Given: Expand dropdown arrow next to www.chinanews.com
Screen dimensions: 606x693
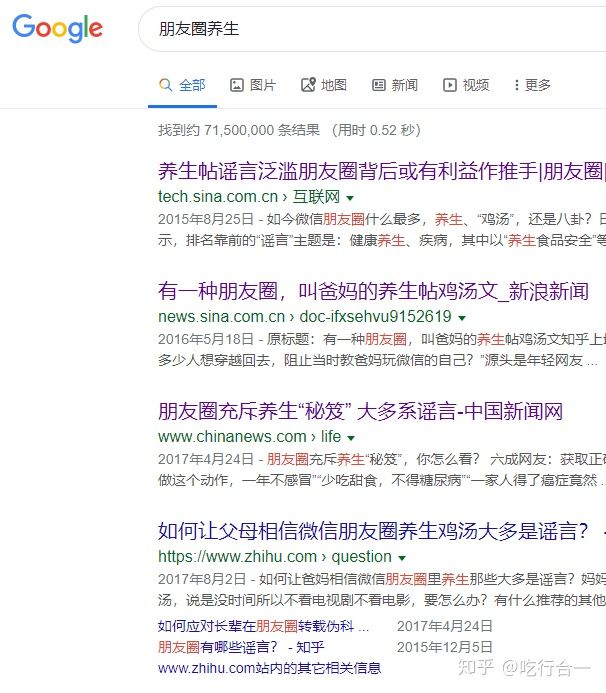Looking at the screenshot, I should coord(351,438).
